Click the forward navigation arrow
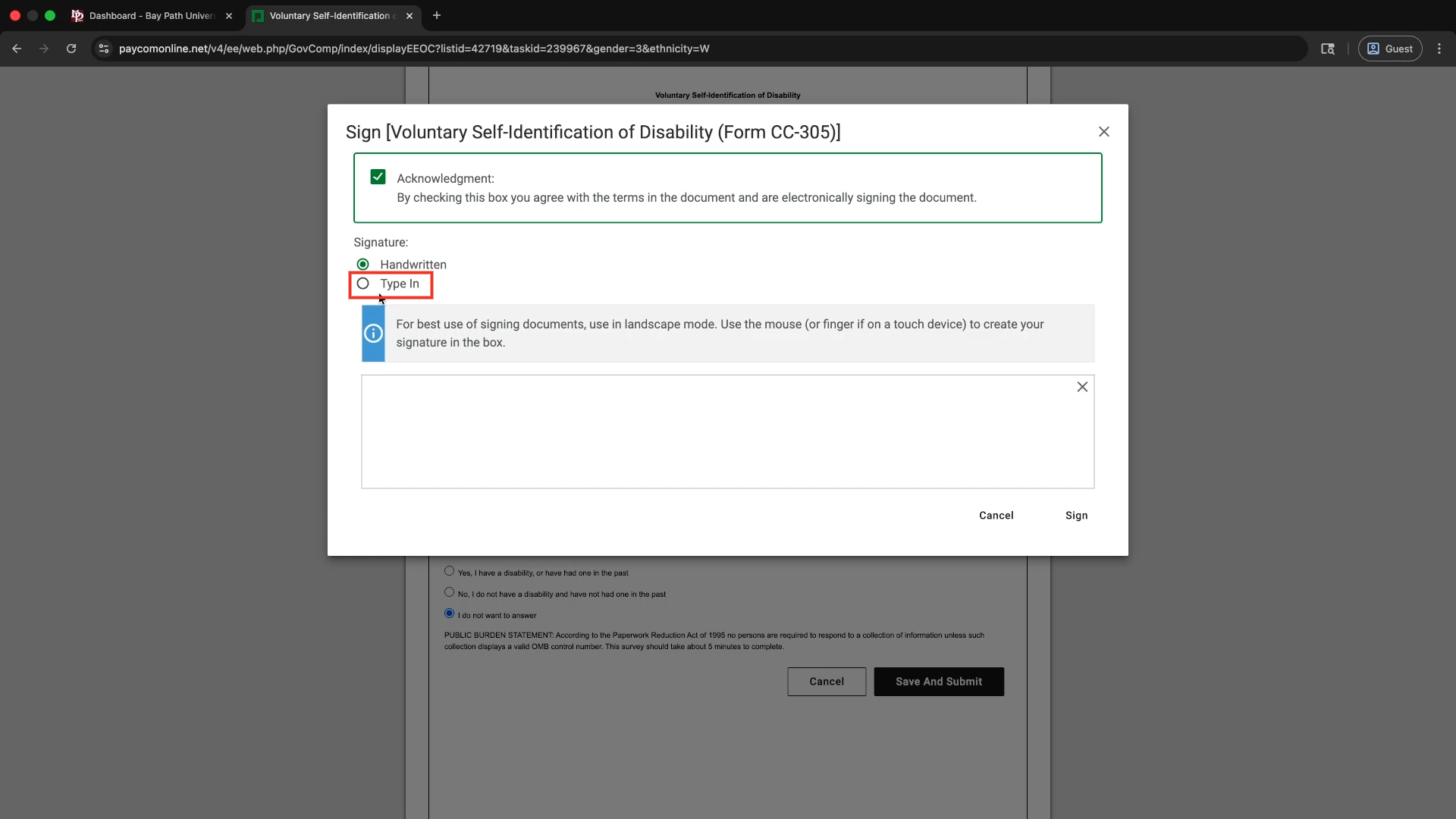The image size is (1456, 819). tap(44, 49)
